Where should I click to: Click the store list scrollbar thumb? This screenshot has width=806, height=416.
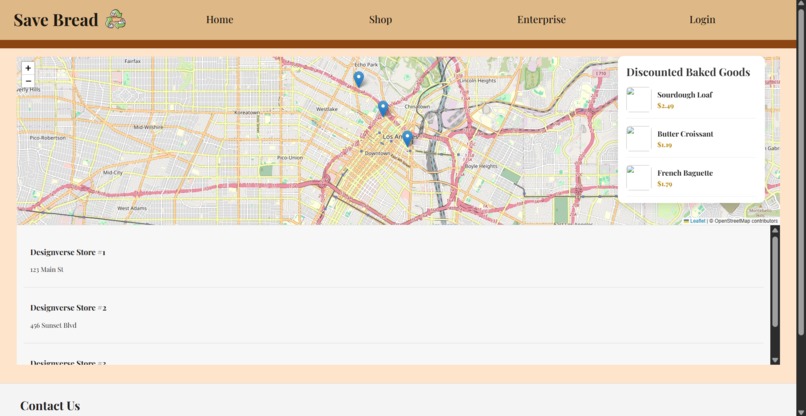pyautogui.click(x=775, y=282)
